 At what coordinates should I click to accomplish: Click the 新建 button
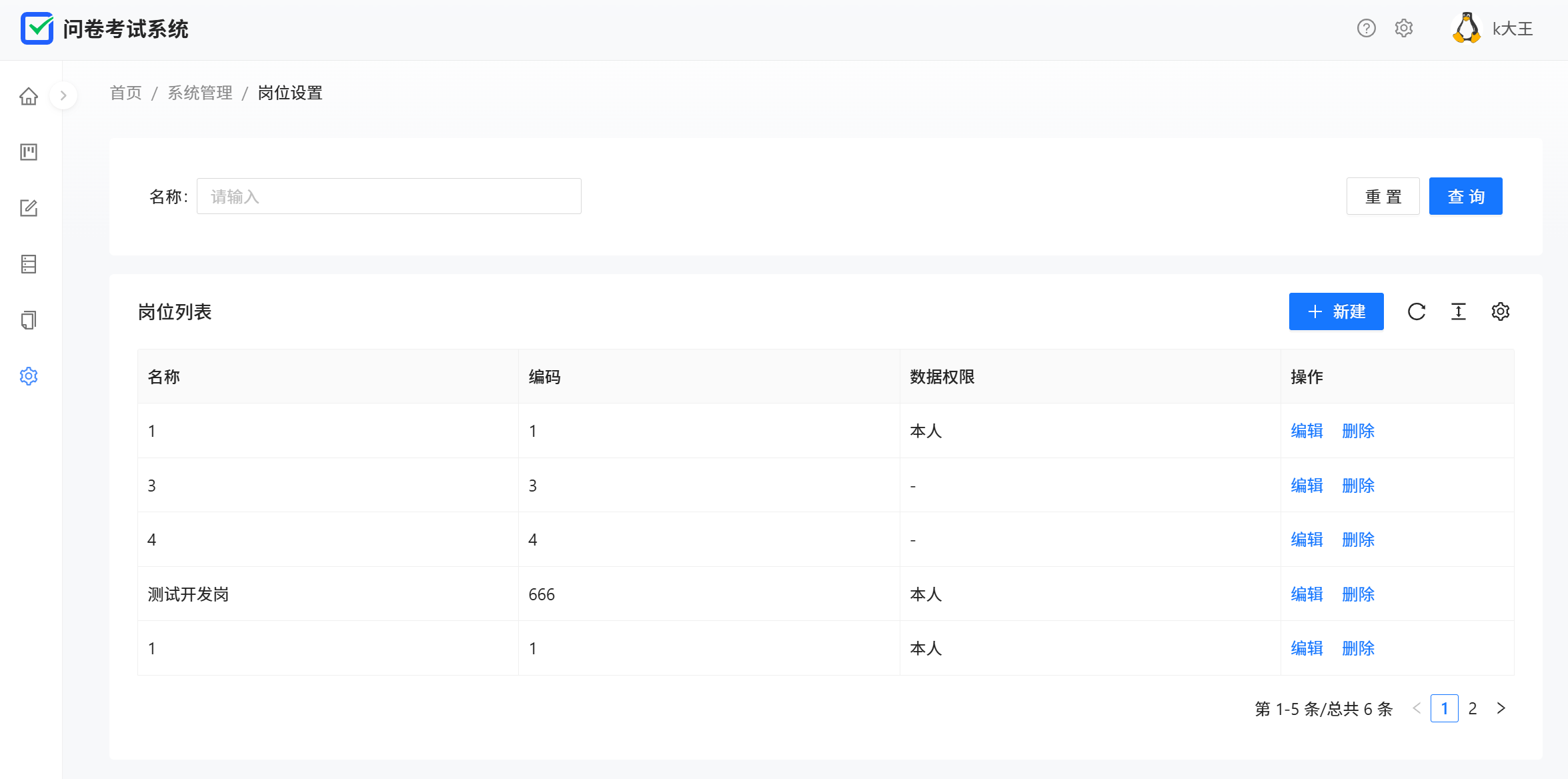(1336, 311)
